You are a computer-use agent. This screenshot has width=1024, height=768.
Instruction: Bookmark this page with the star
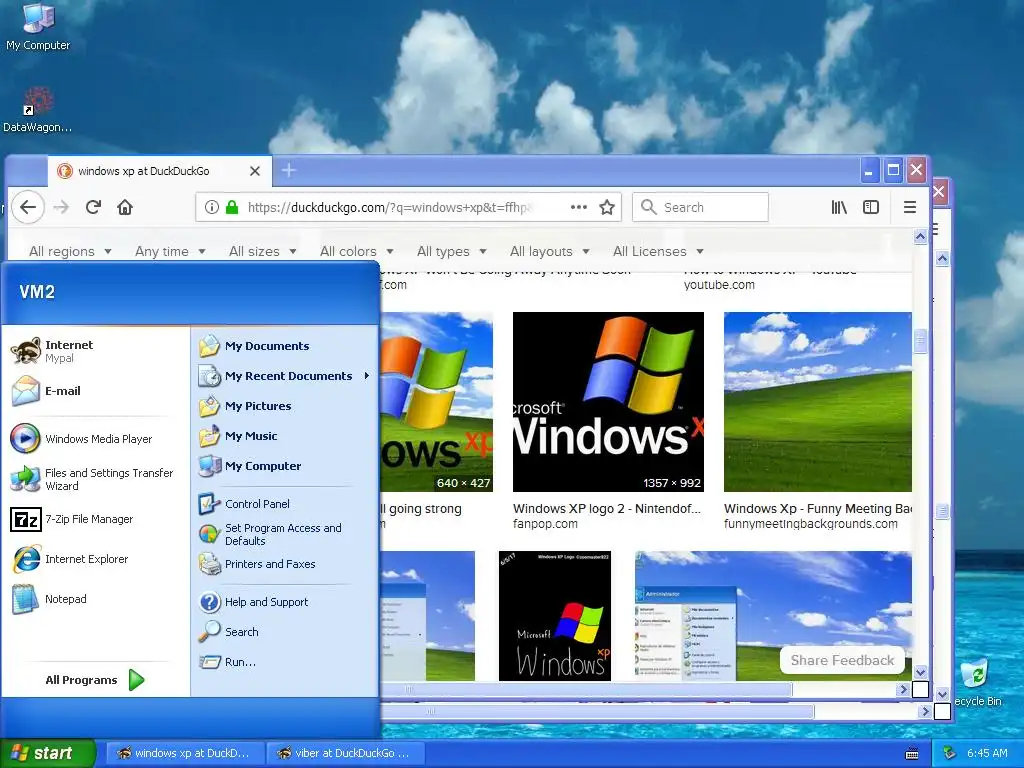click(x=607, y=207)
